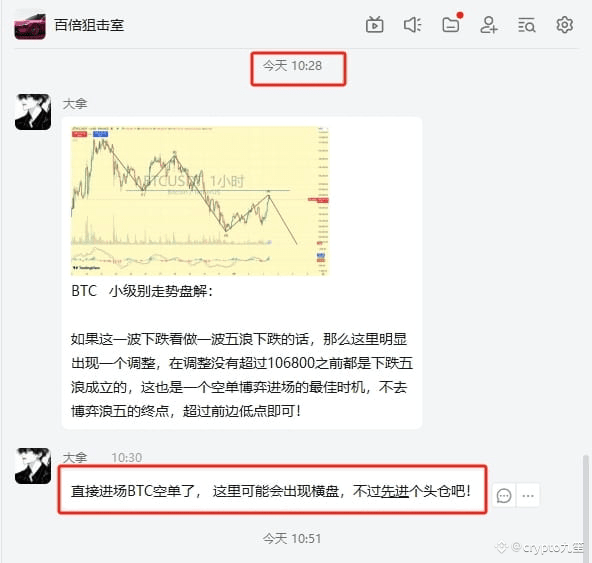Click the 百倍狙击室 group avatar
Viewport: 592px width, 563px height.
[30, 26]
